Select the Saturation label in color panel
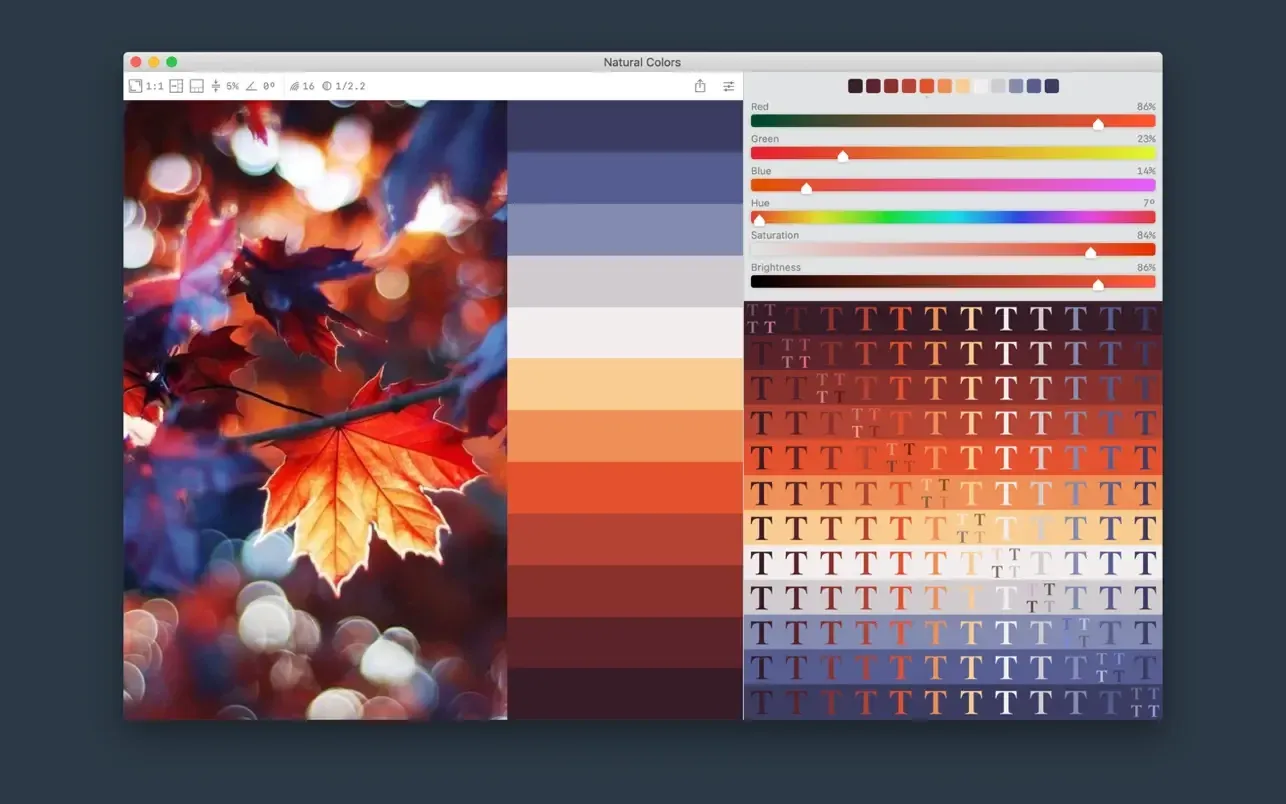Screen dimensions: 1286x804 tap(774, 235)
